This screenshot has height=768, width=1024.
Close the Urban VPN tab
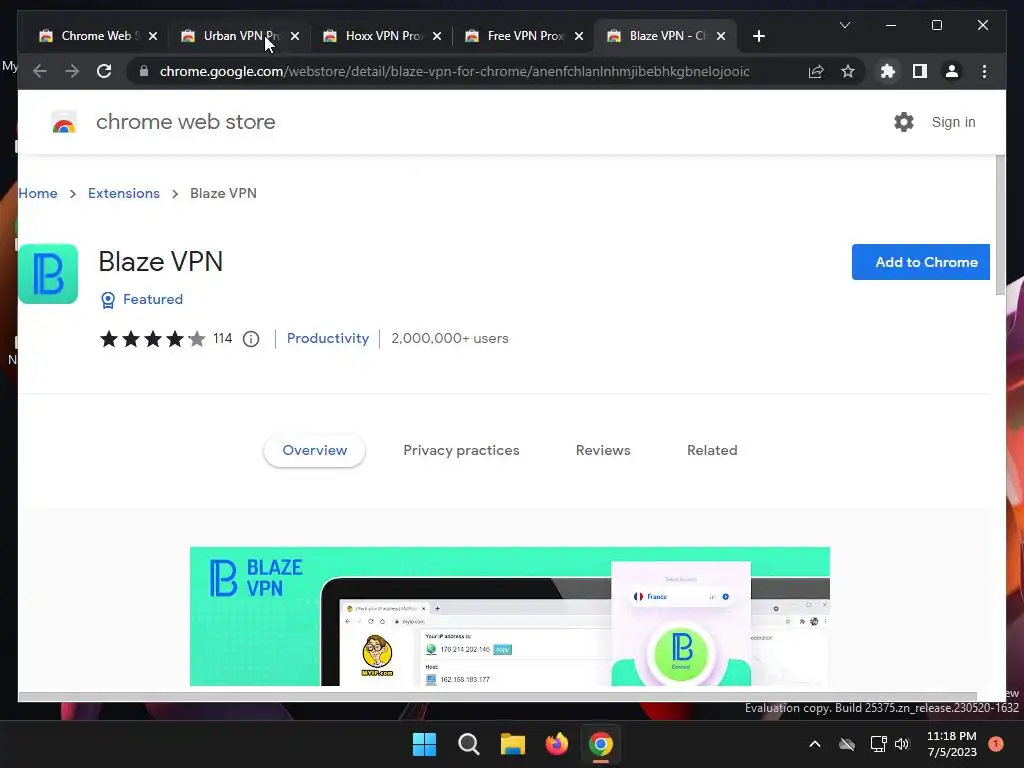pos(295,36)
